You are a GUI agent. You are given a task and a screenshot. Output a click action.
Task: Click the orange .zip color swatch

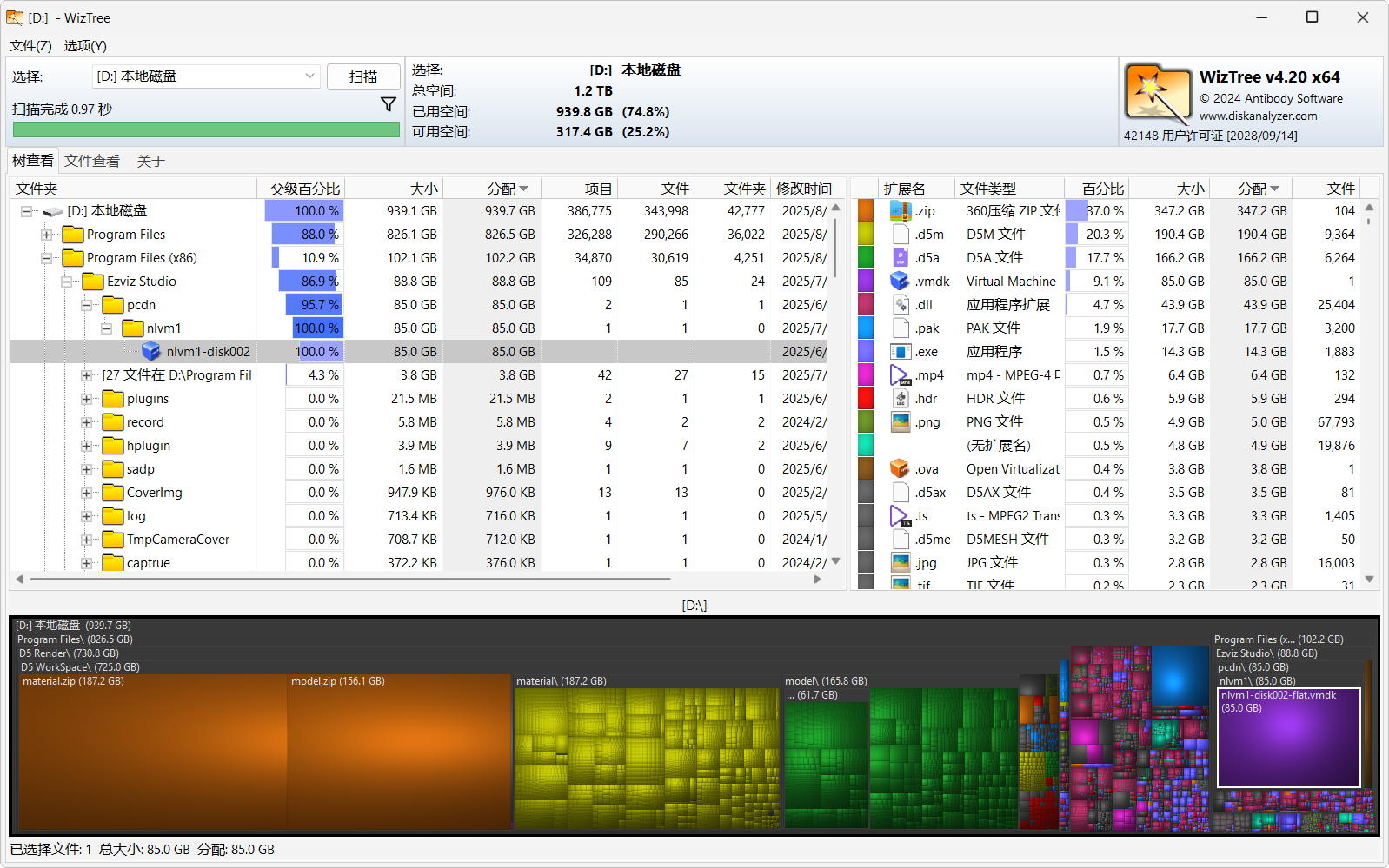[866, 210]
